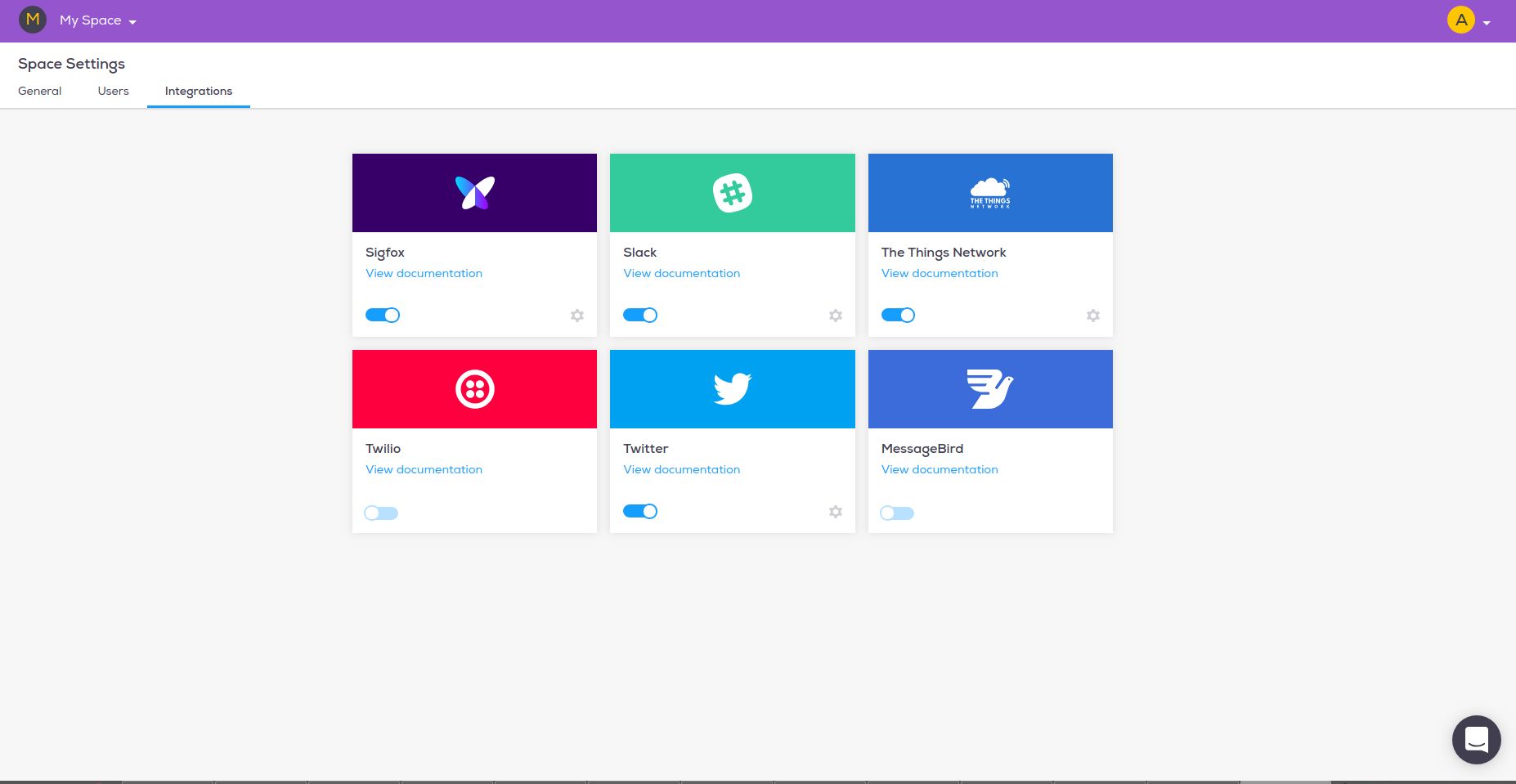
Task: Click The Things Network cloud logo
Action: (x=990, y=193)
